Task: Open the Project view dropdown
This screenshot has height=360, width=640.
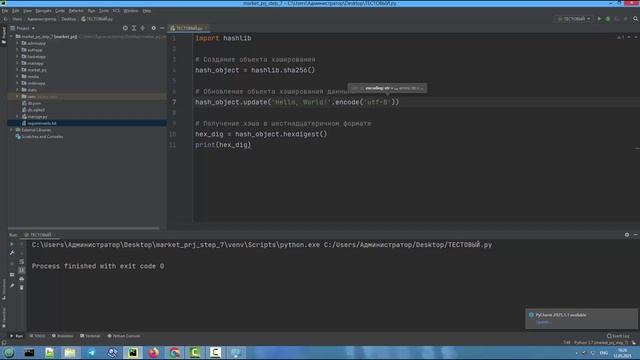Action: pos(22,28)
